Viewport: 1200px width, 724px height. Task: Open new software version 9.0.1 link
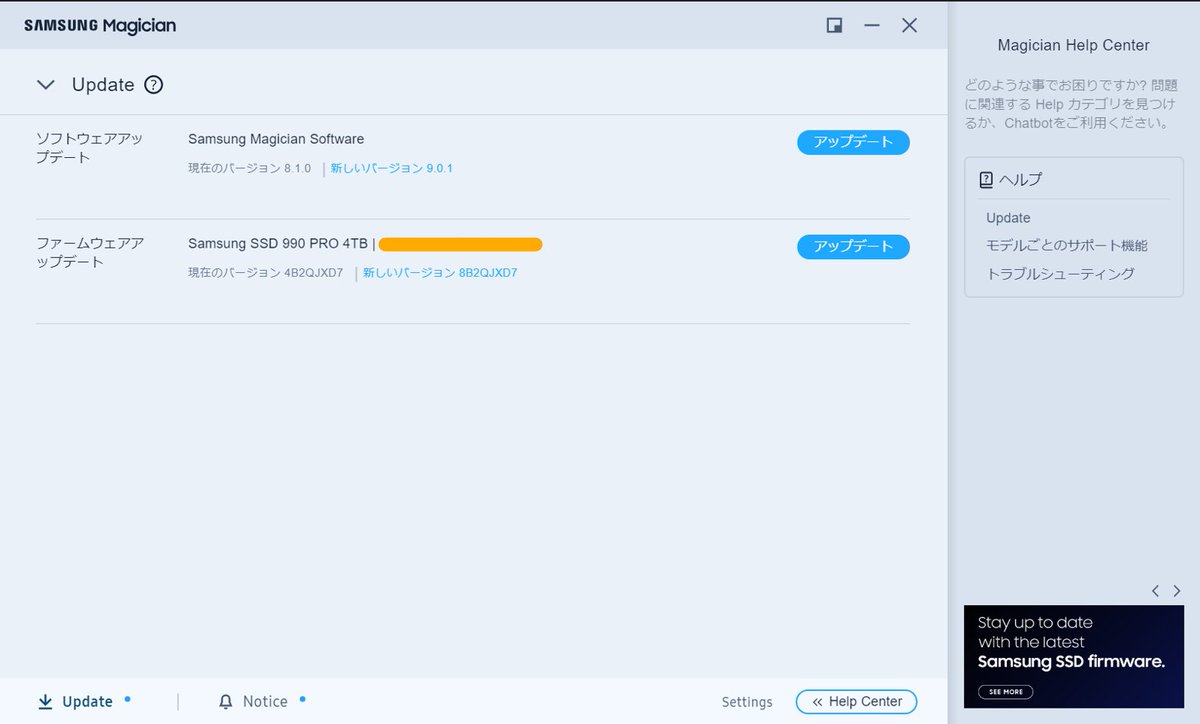point(392,168)
